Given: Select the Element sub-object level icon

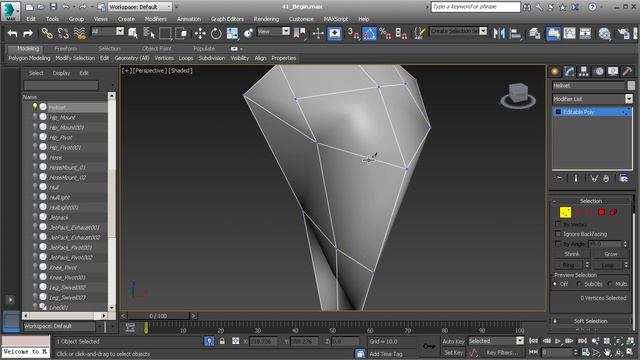Looking at the screenshot, I should [x=613, y=212].
